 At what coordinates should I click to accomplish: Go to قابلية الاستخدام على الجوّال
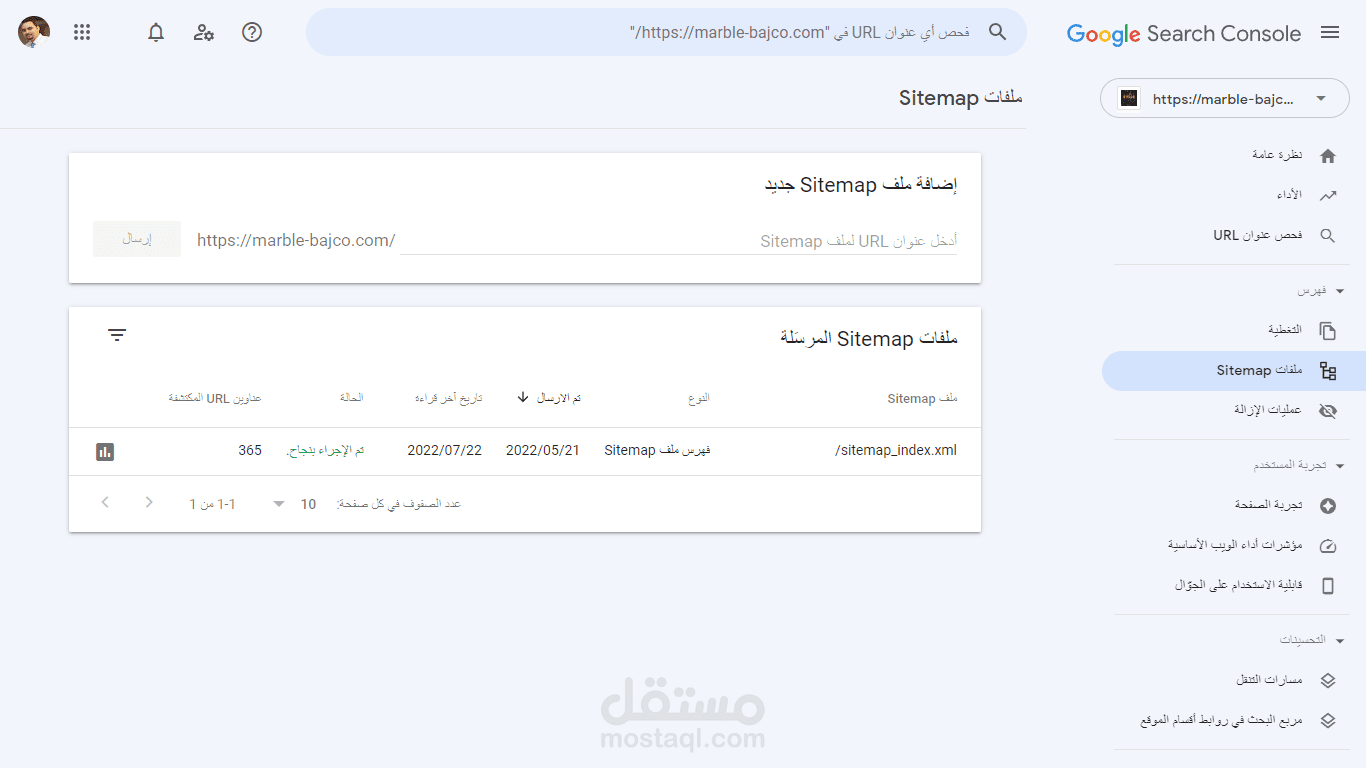pyautogui.click(x=1239, y=585)
